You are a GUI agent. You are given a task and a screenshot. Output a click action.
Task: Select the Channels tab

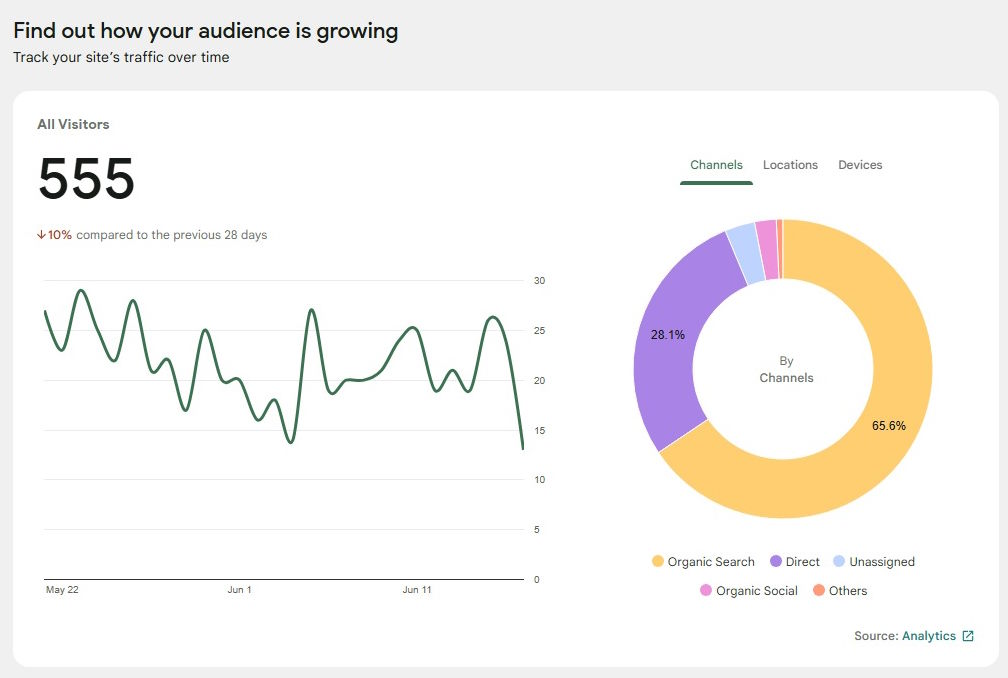pos(716,164)
